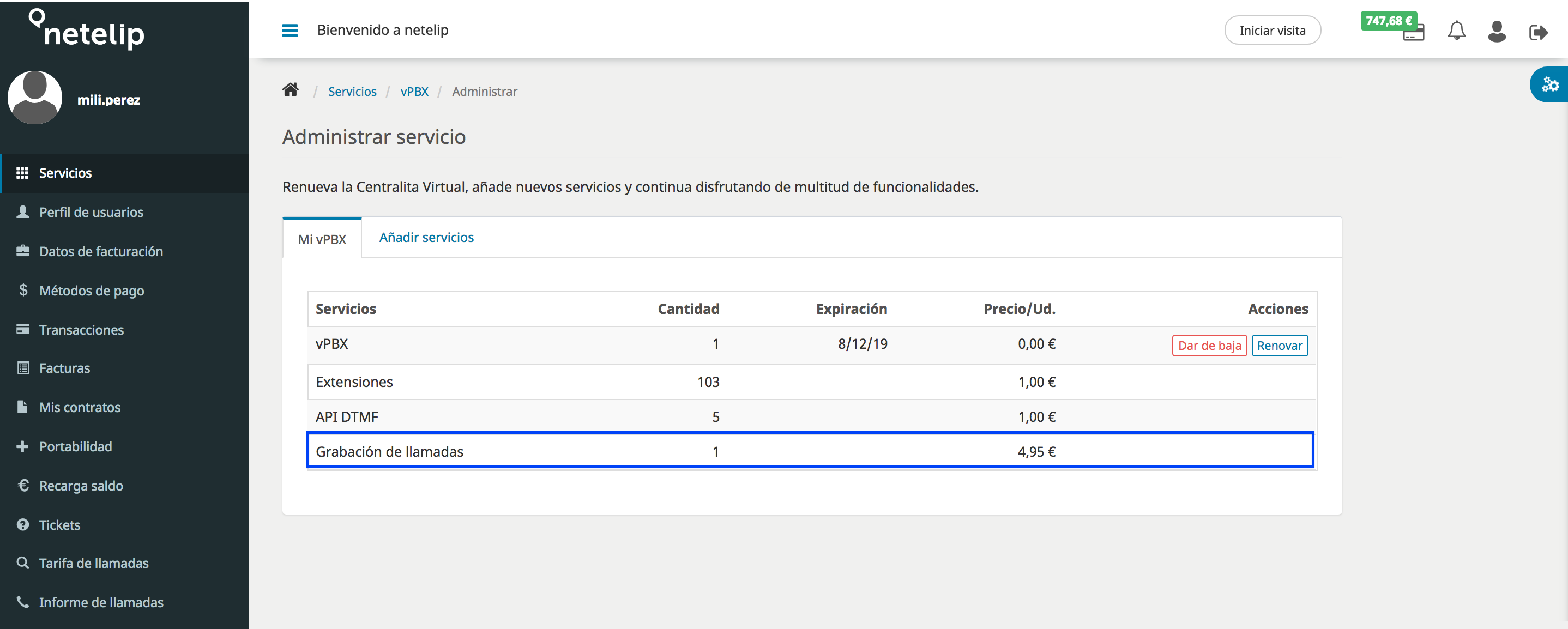1568x629 pixels.
Task: Open the notifications bell
Action: click(x=1456, y=31)
